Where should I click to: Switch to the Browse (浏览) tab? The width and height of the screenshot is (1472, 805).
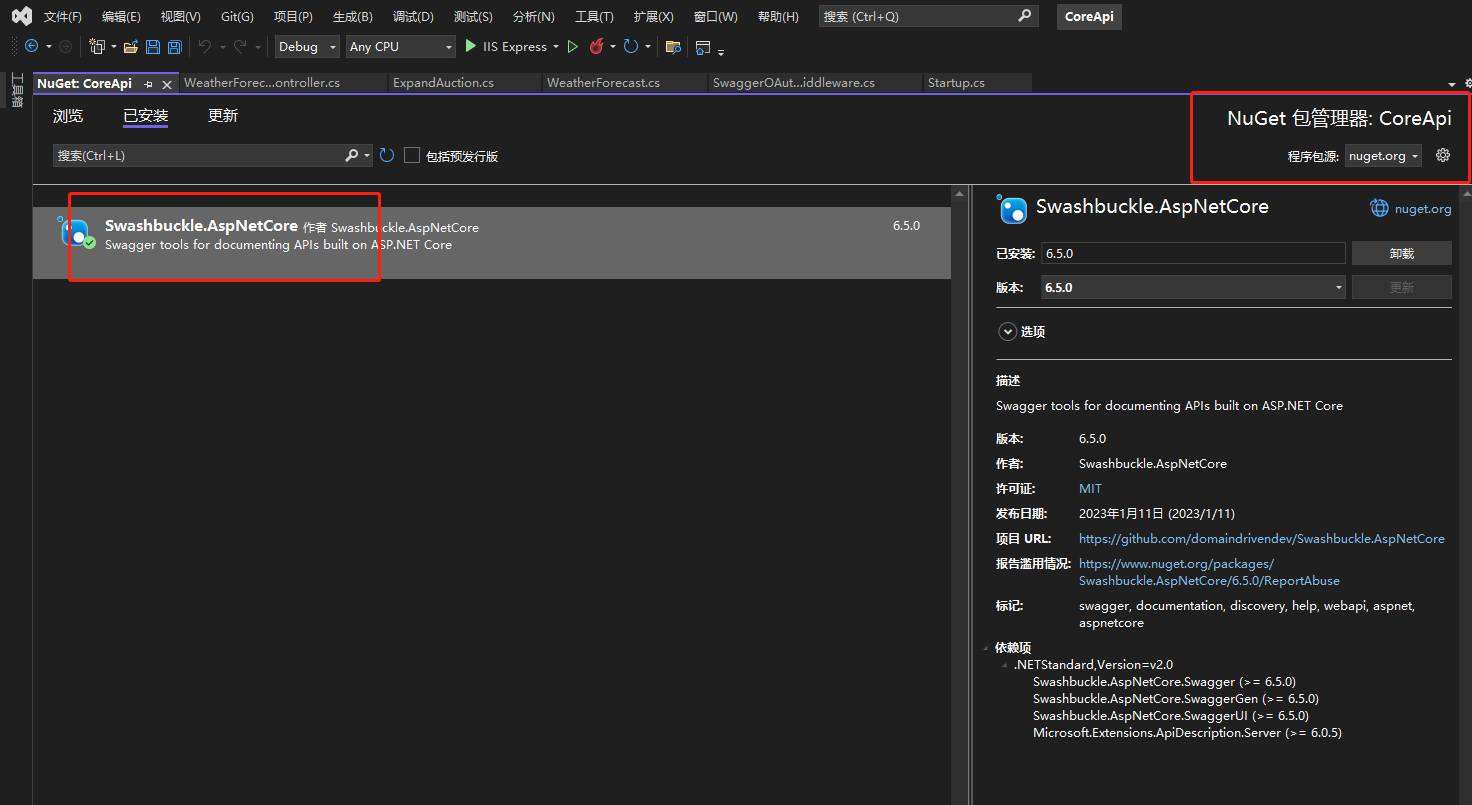tap(68, 116)
